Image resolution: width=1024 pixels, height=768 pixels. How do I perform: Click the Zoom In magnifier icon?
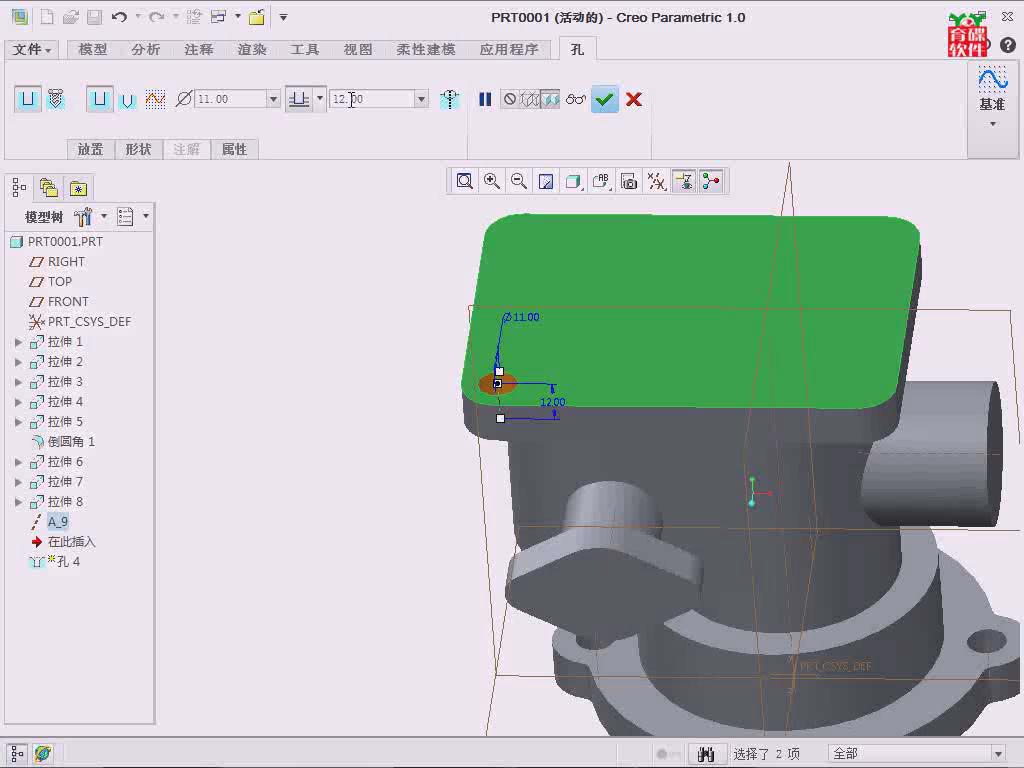pyautogui.click(x=492, y=181)
